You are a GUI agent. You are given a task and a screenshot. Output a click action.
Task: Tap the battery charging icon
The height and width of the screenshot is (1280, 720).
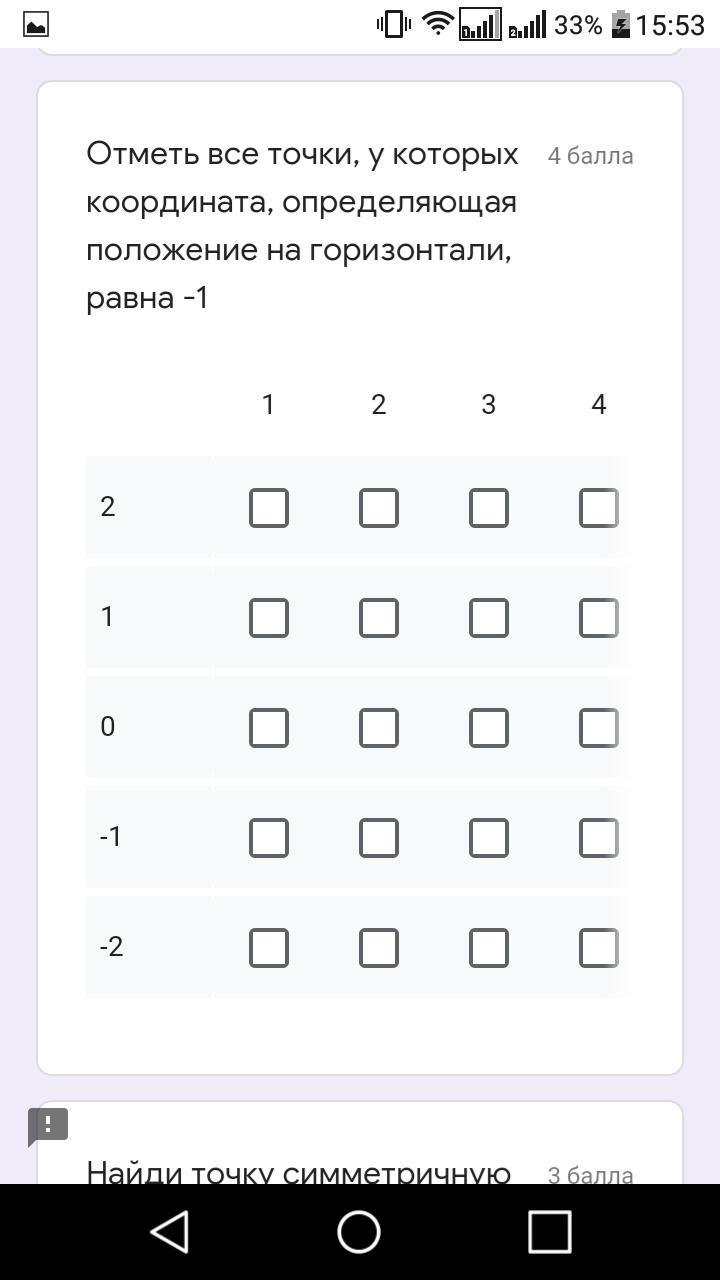pyautogui.click(x=620, y=24)
